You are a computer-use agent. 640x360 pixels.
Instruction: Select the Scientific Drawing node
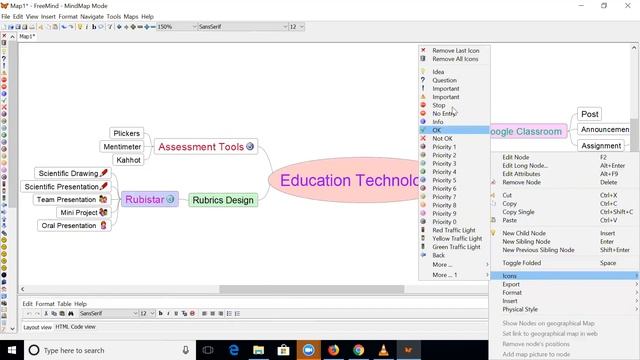[73, 173]
